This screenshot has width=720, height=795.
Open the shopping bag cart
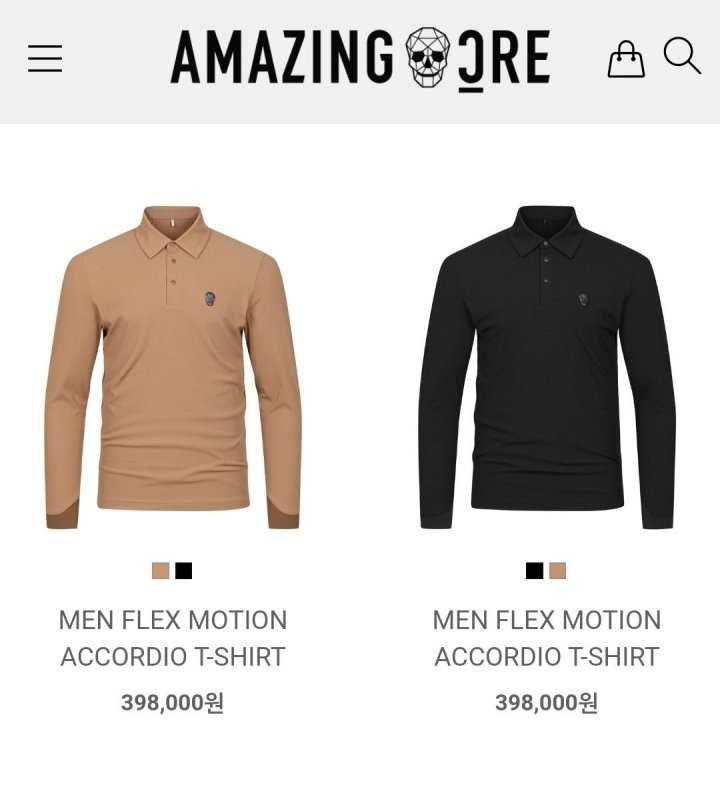click(626, 59)
